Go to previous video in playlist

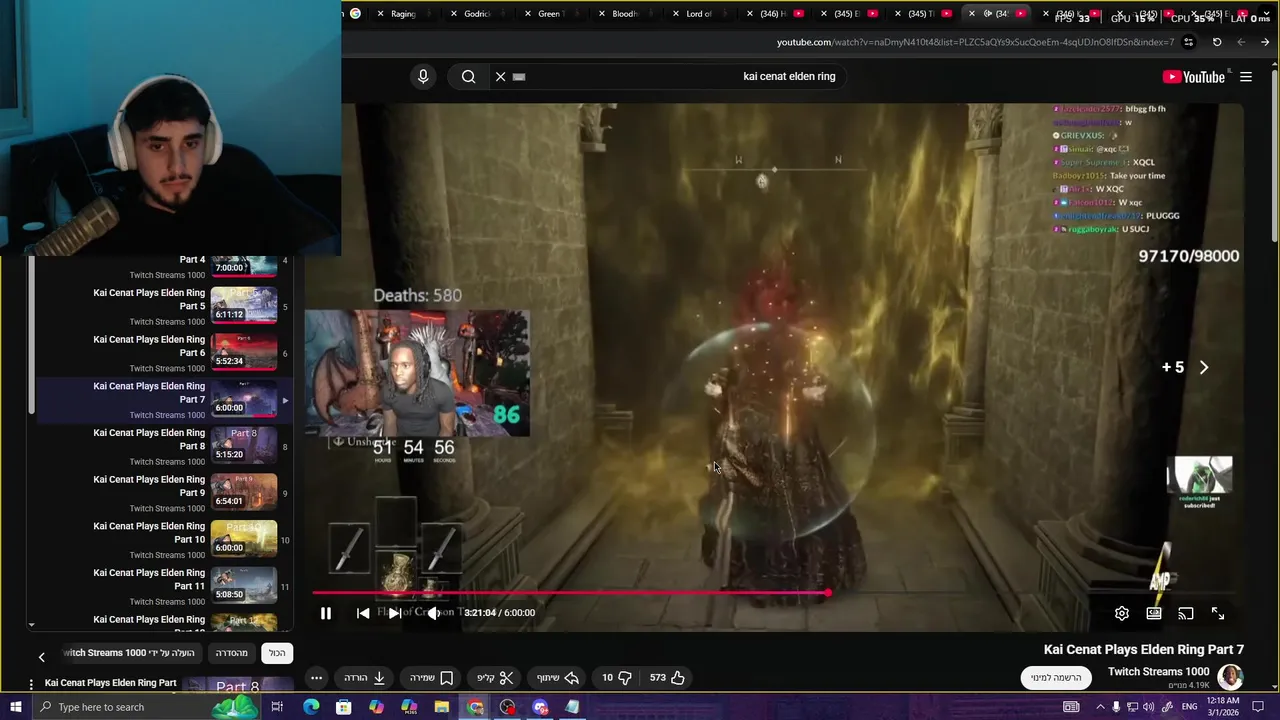point(363,613)
